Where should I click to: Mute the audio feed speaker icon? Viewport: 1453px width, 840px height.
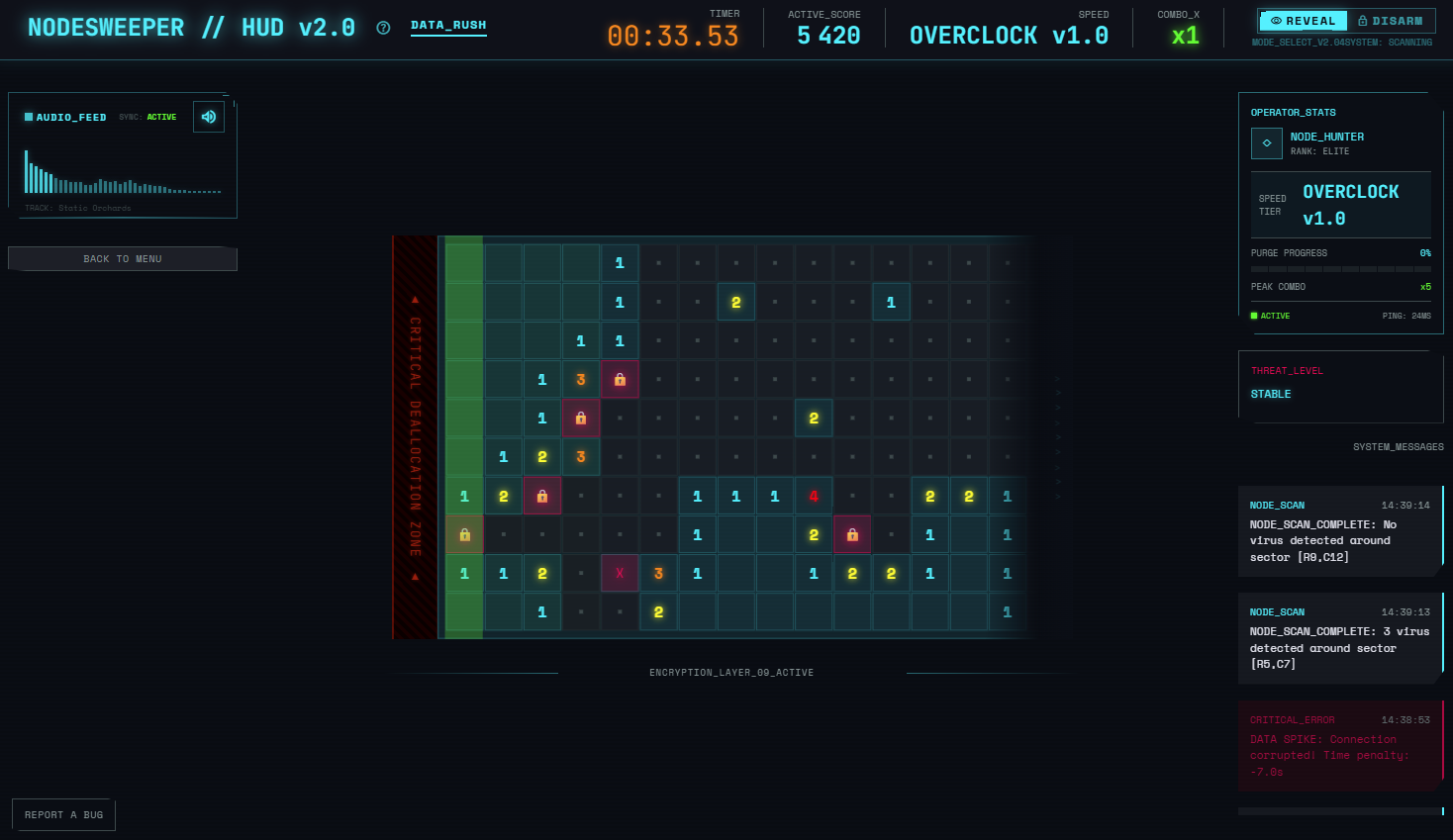pyautogui.click(x=209, y=117)
